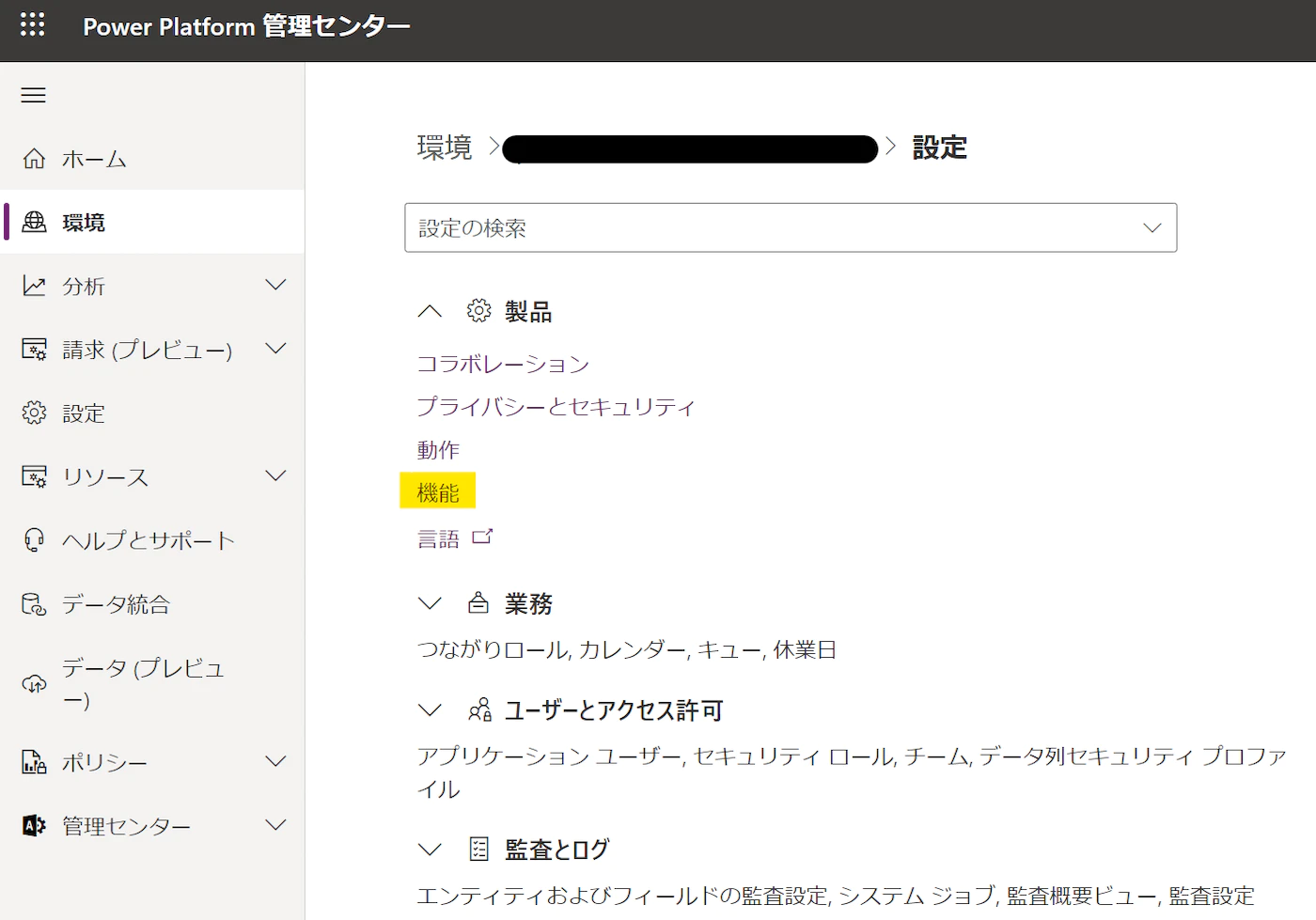Click the リソース resources icon

click(x=34, y=476)
